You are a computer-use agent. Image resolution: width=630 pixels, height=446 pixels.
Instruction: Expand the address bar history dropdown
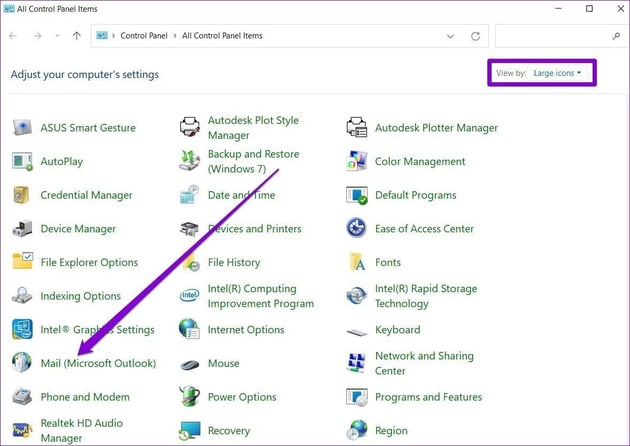coord(450,36)
